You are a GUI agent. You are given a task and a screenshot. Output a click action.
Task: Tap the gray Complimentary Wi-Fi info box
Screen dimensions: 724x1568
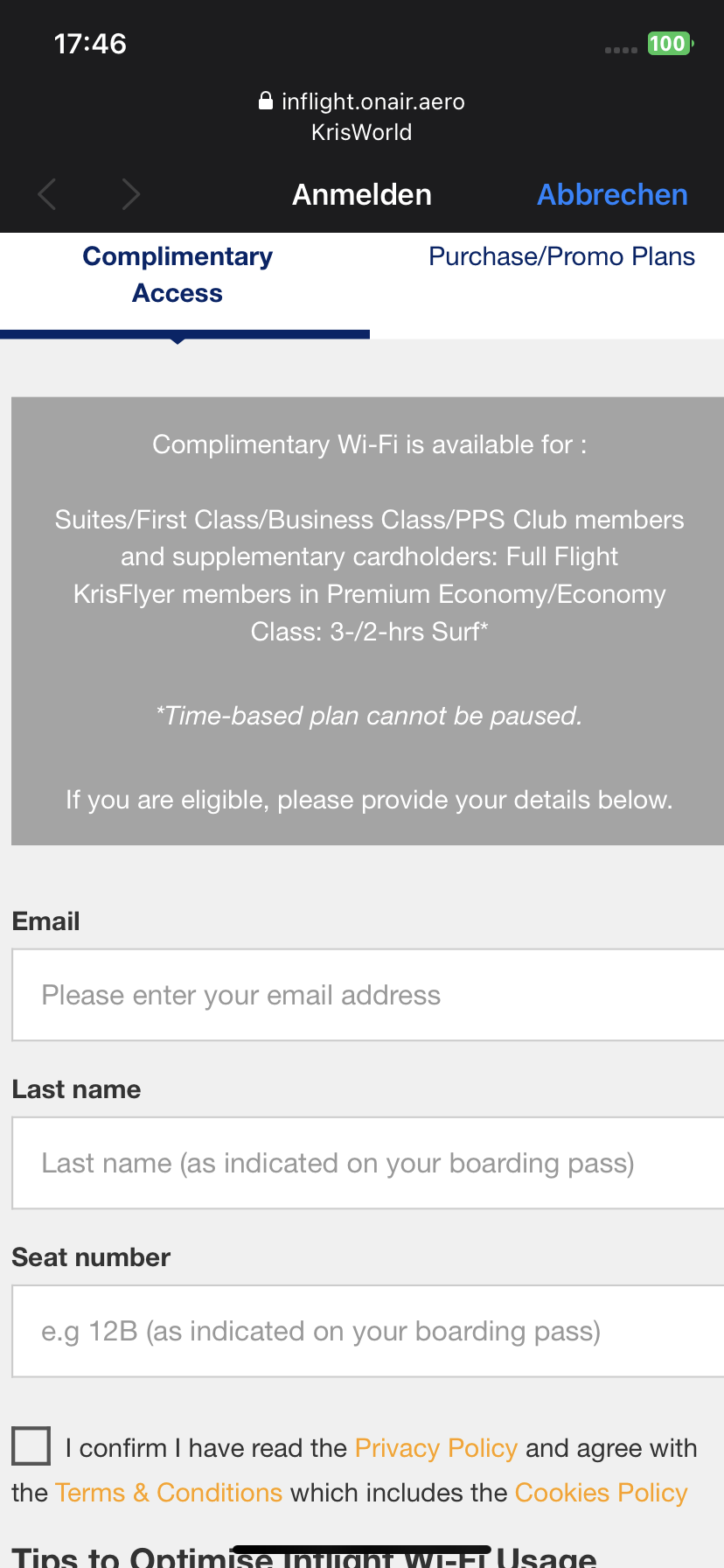pos(367,621)
